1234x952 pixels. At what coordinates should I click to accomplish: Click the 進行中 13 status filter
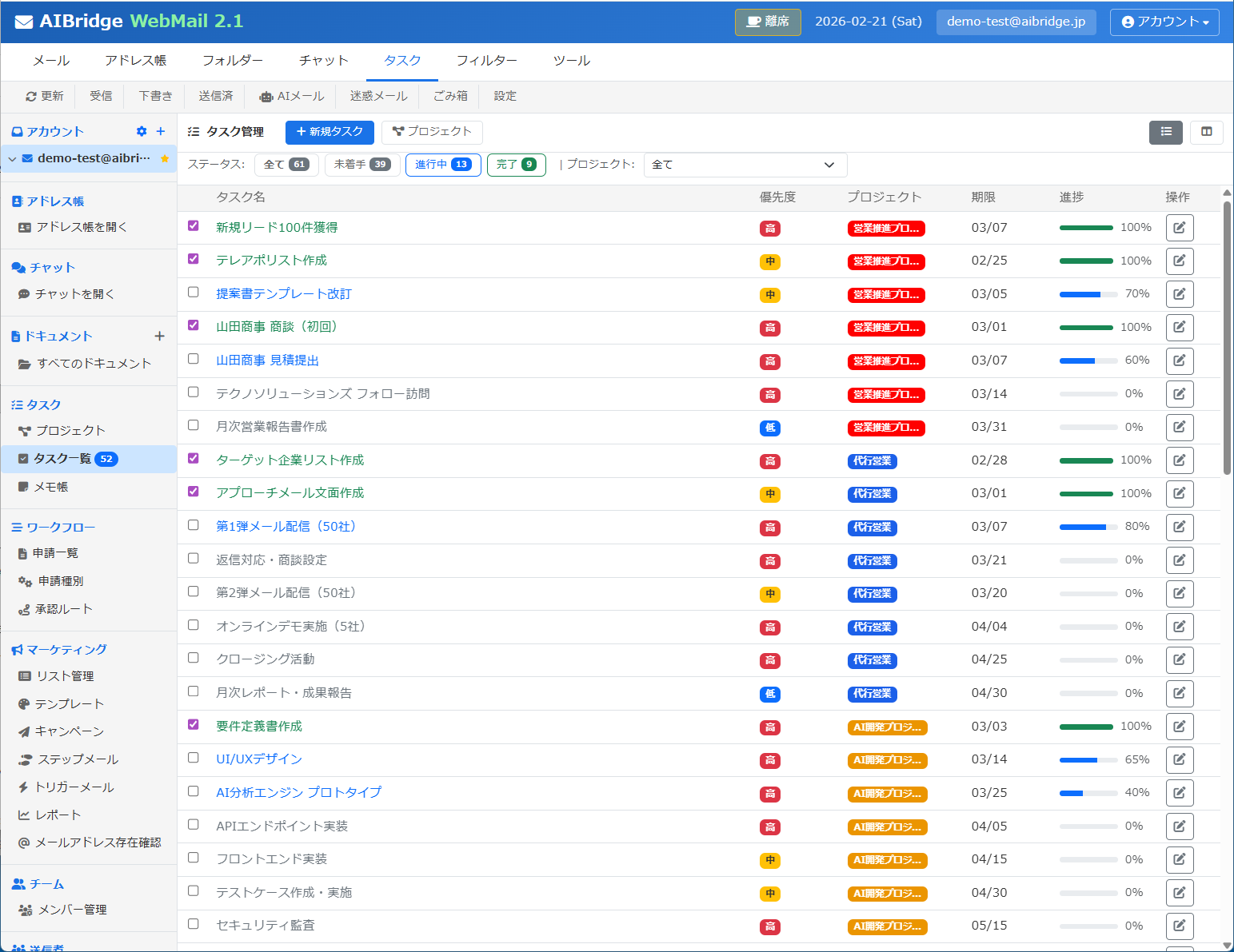tap(442, 165)
